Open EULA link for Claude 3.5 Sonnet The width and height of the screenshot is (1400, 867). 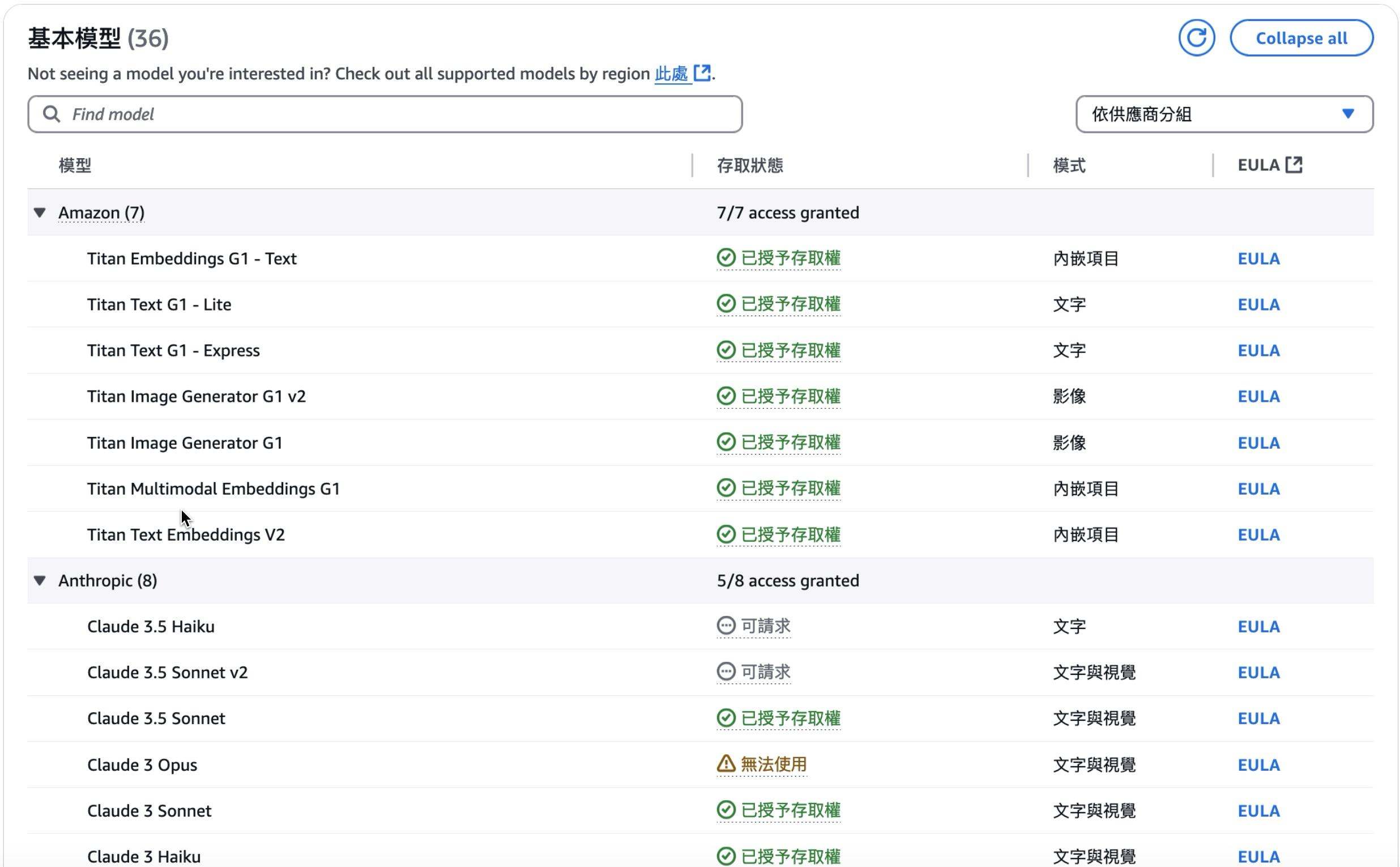1258,719
